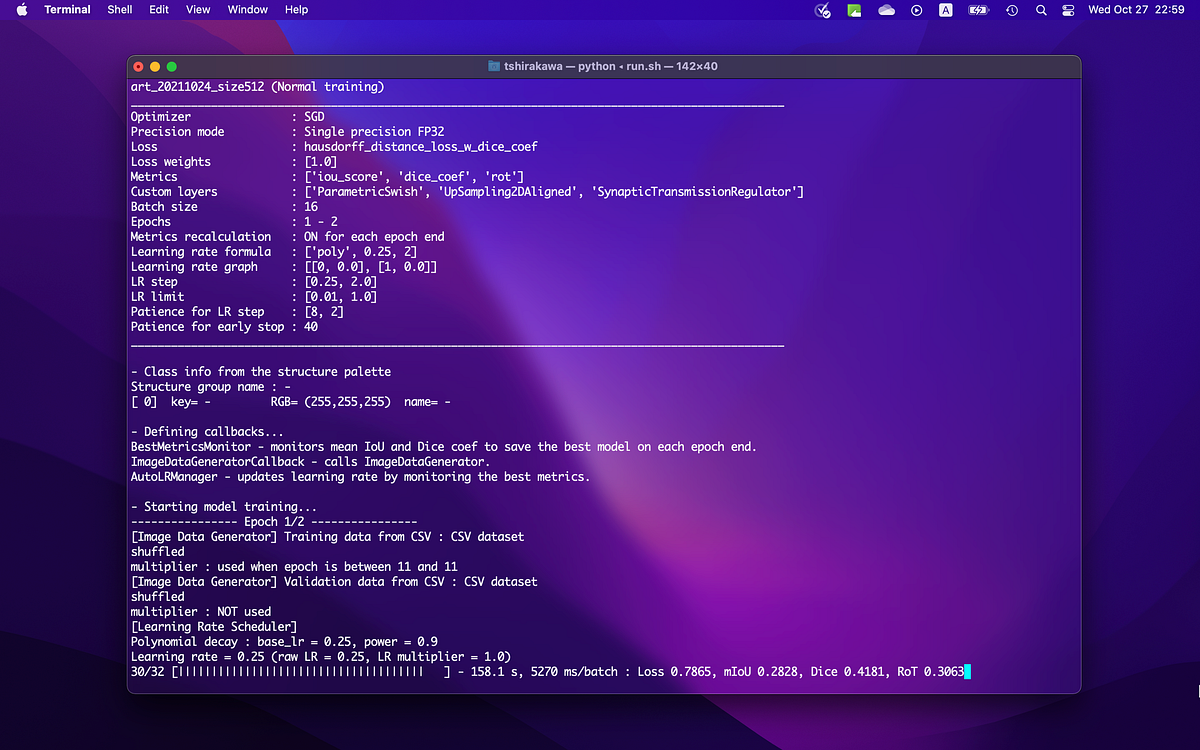1200x750 pixels.
Task: Click the checkmark status icon in menu bar
Action: coord(822,10)
